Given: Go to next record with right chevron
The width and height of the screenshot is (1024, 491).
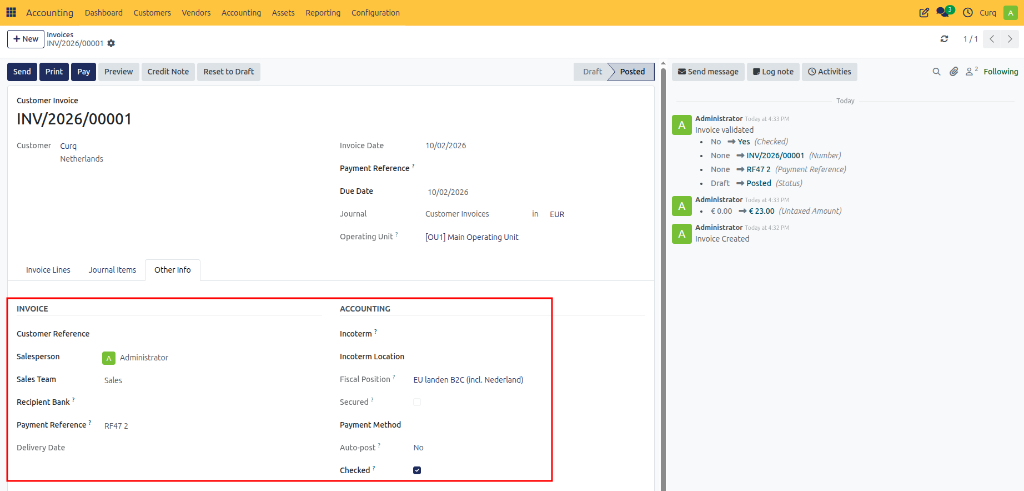Looking at the screenshot, I should 1010,39.
